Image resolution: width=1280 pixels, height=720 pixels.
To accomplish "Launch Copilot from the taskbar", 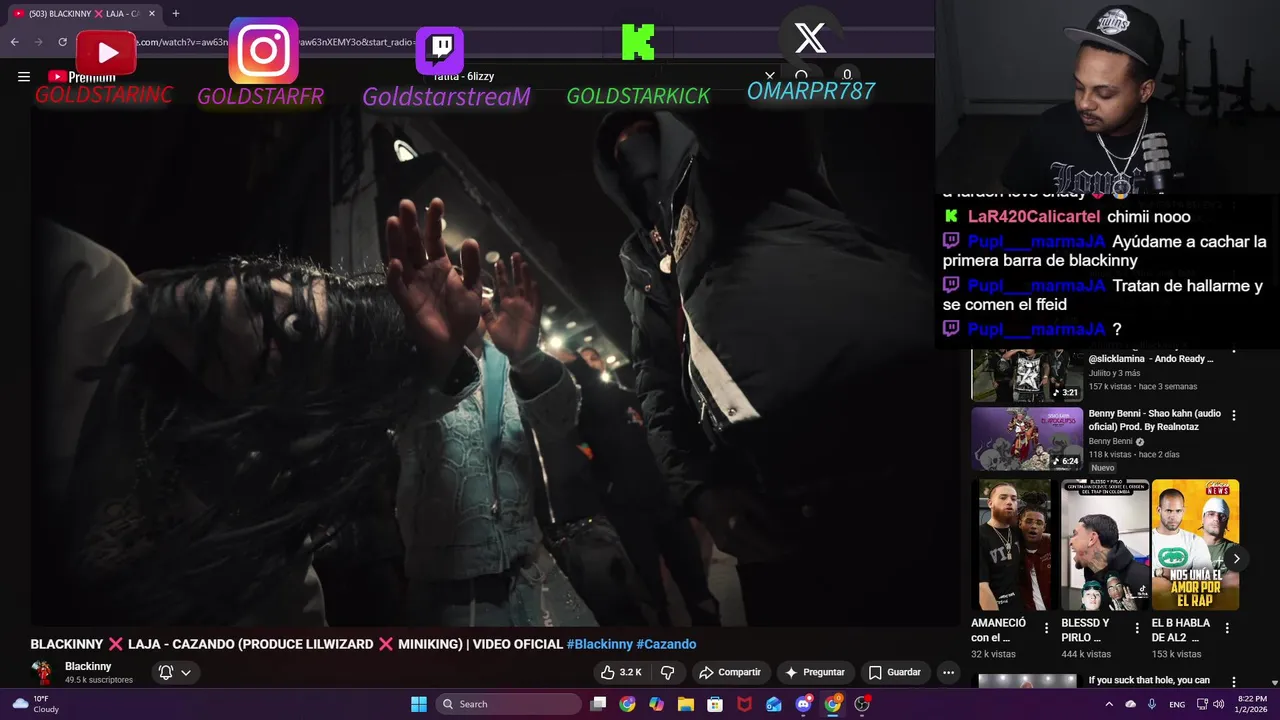I will (x=656, y=704).
